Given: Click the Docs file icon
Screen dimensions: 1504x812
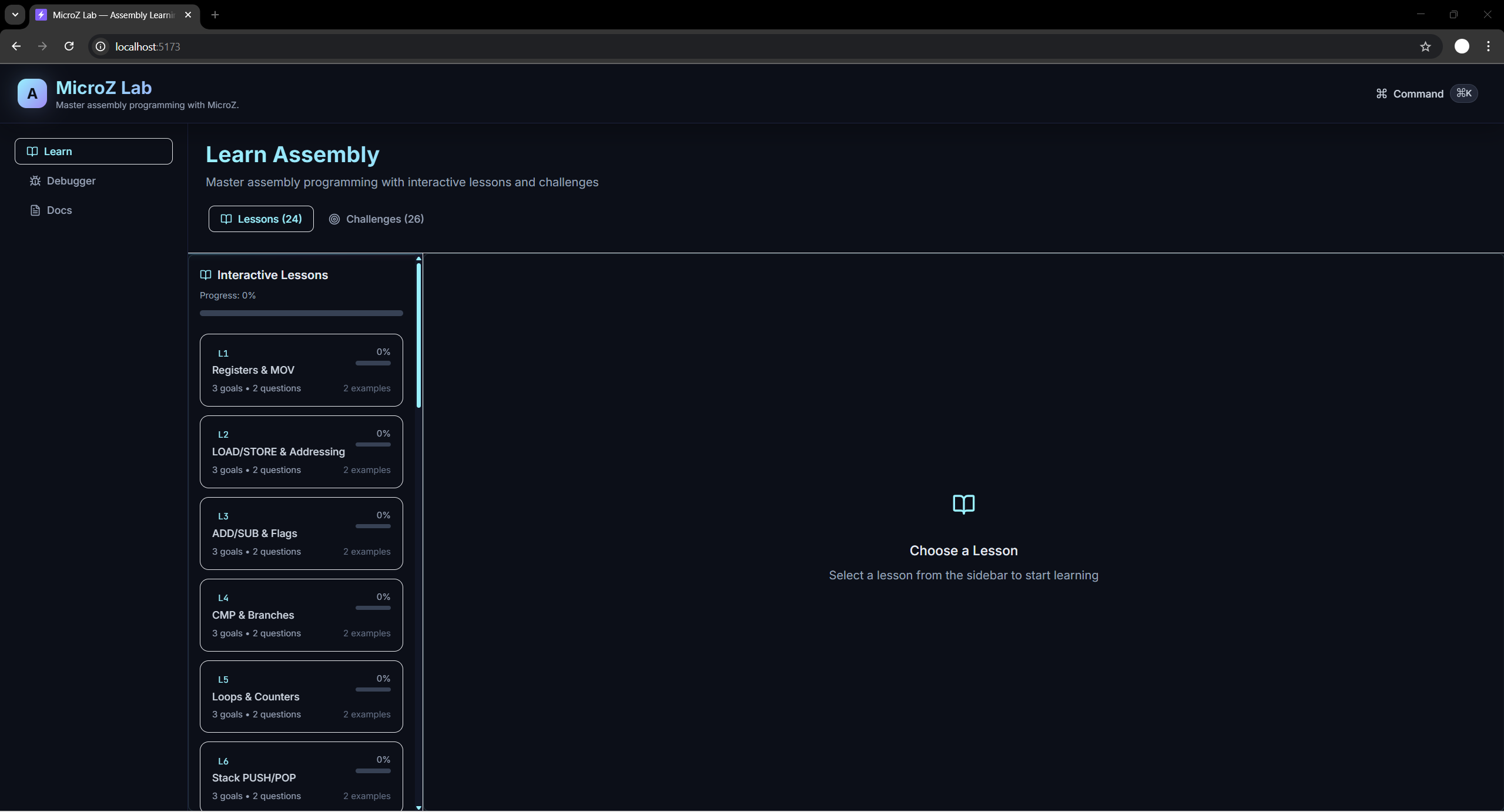Looking at the screenshot, I should 35,210.
